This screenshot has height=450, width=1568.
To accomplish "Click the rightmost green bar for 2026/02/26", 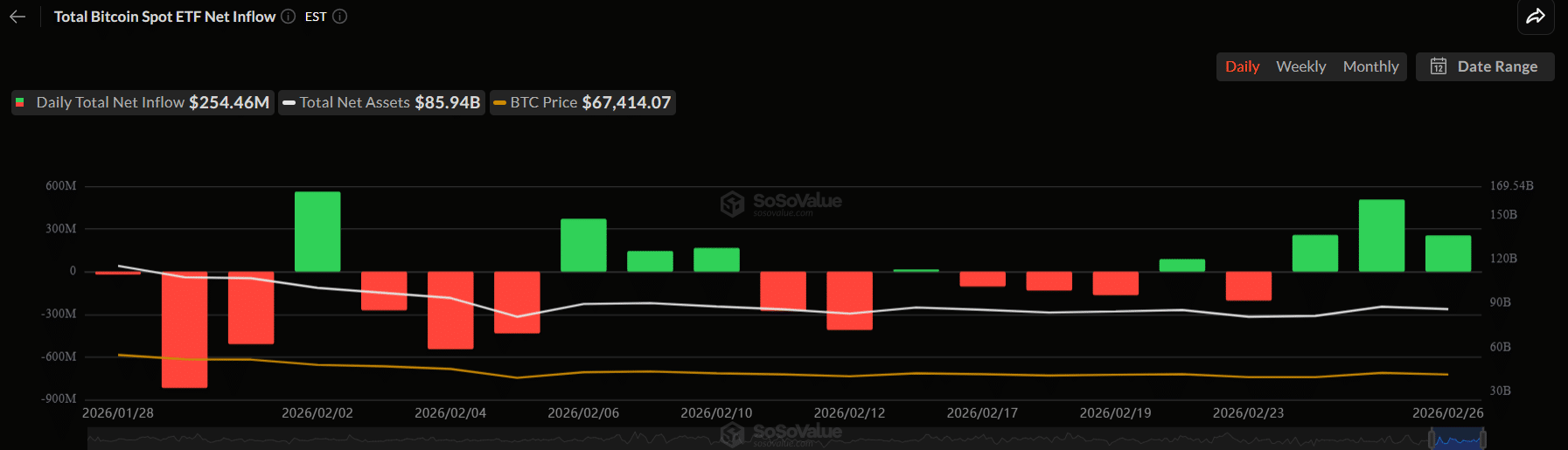I will (x=1448, y=253).
